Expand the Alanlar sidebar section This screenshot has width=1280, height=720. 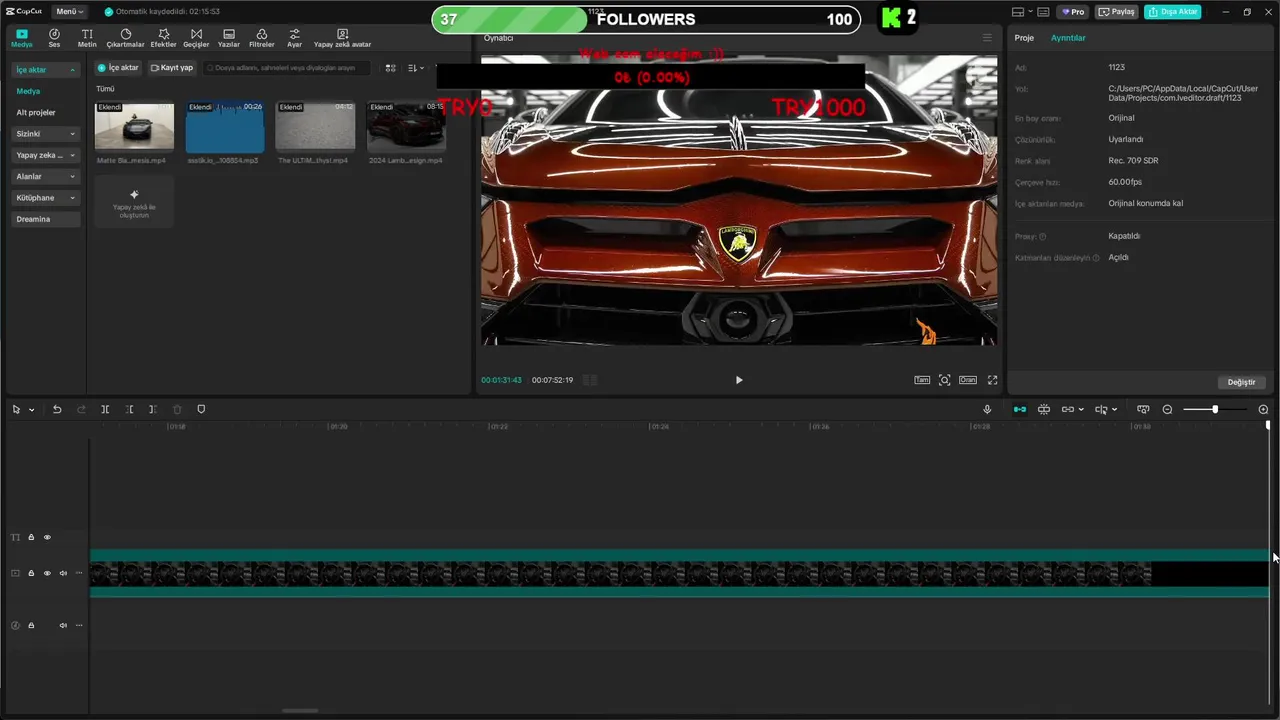pyautogui.click(x=45, y=176)
